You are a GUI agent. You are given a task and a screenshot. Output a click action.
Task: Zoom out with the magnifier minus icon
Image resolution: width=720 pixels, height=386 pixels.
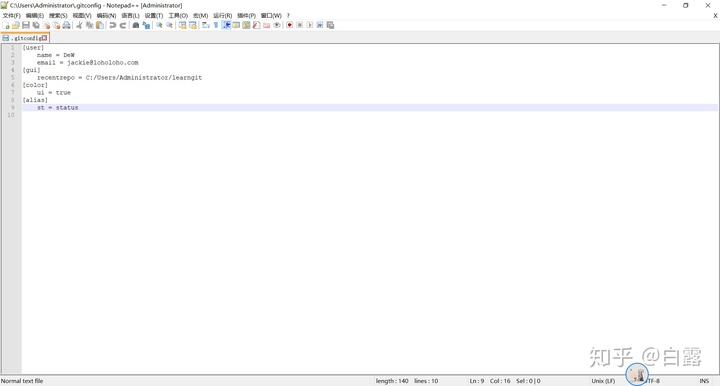pos(169,25)
